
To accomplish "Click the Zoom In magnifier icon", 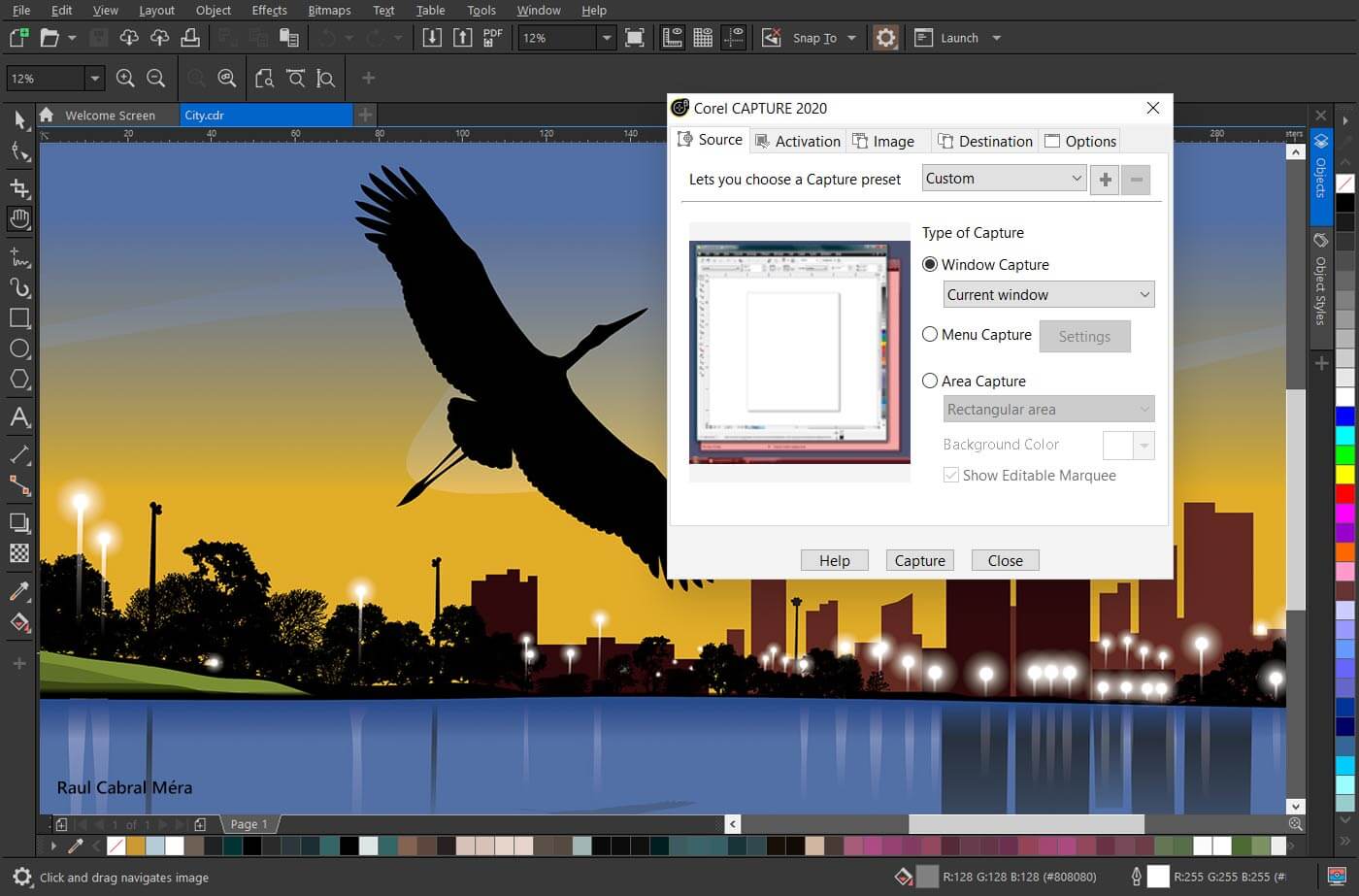I will [x=125, y=79].
